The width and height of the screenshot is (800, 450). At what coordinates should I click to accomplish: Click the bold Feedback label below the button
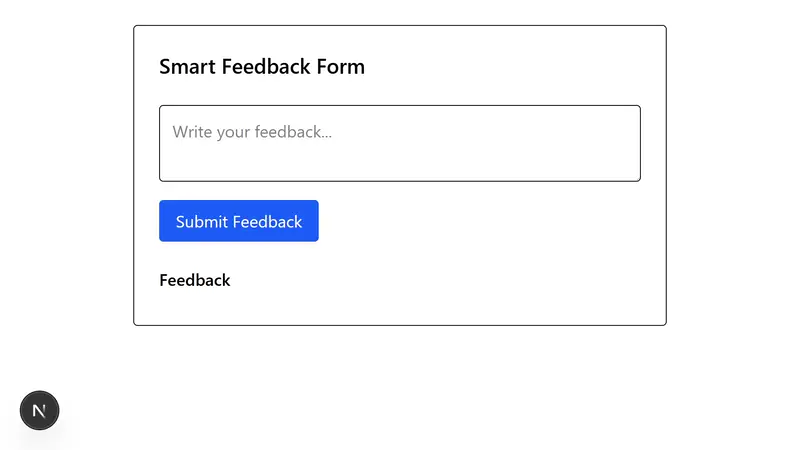pyautogui.click(x=195, y=280)
